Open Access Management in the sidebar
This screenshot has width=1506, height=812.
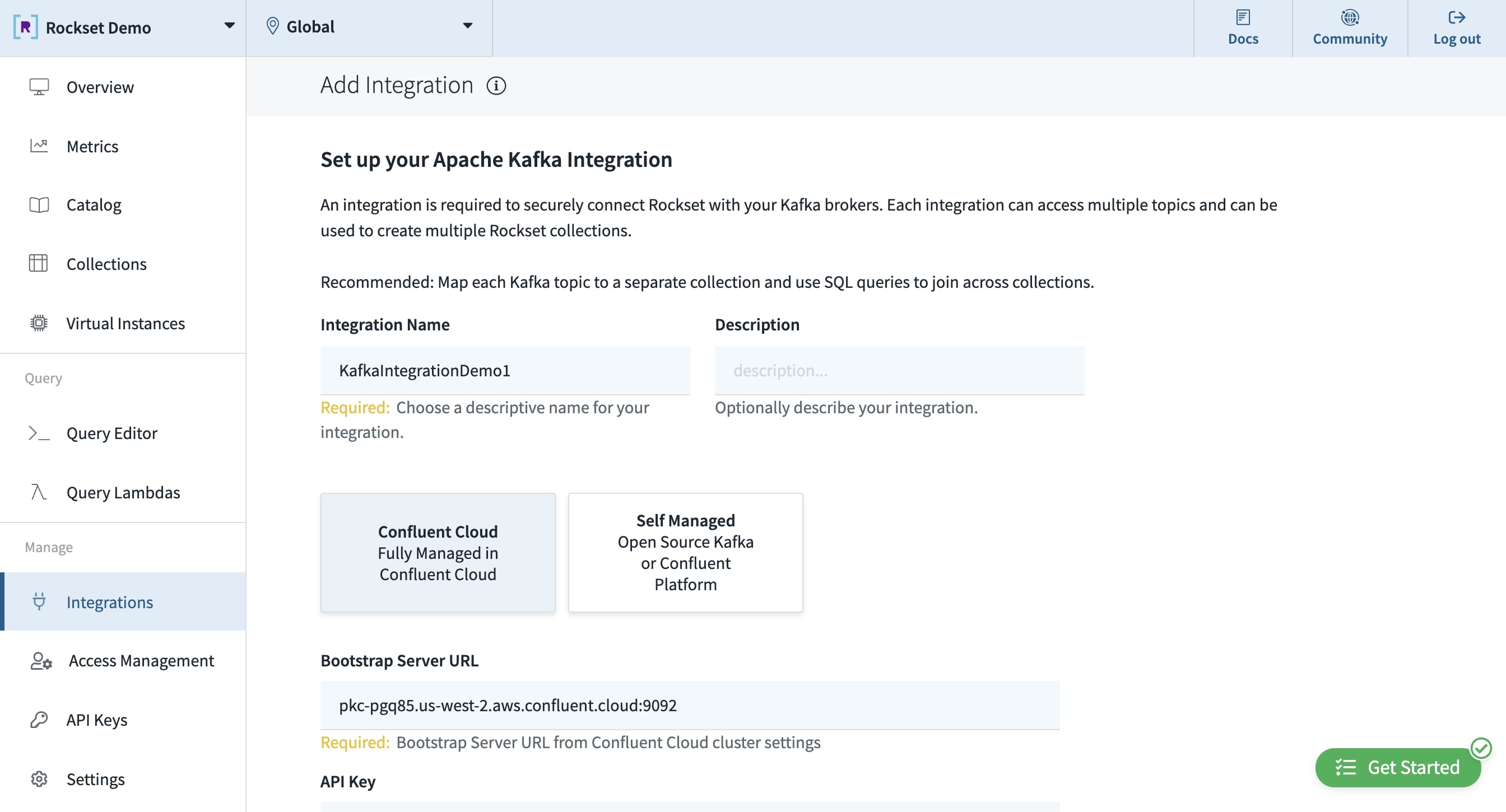click(141, 660)
